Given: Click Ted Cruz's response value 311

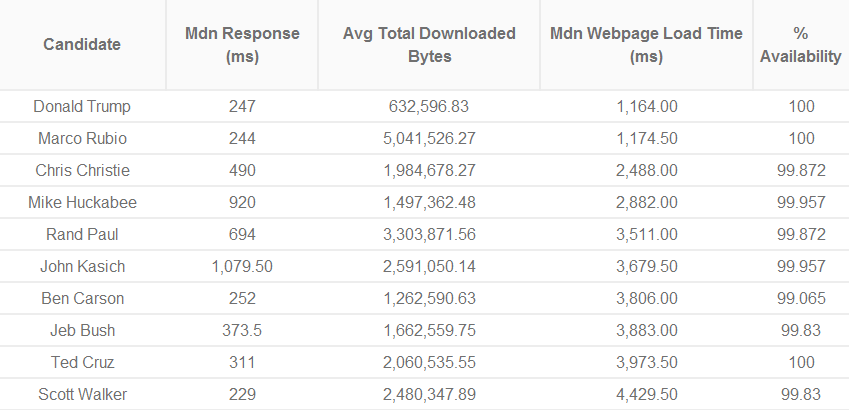Looking at the screenshot, I should [242, 362].
